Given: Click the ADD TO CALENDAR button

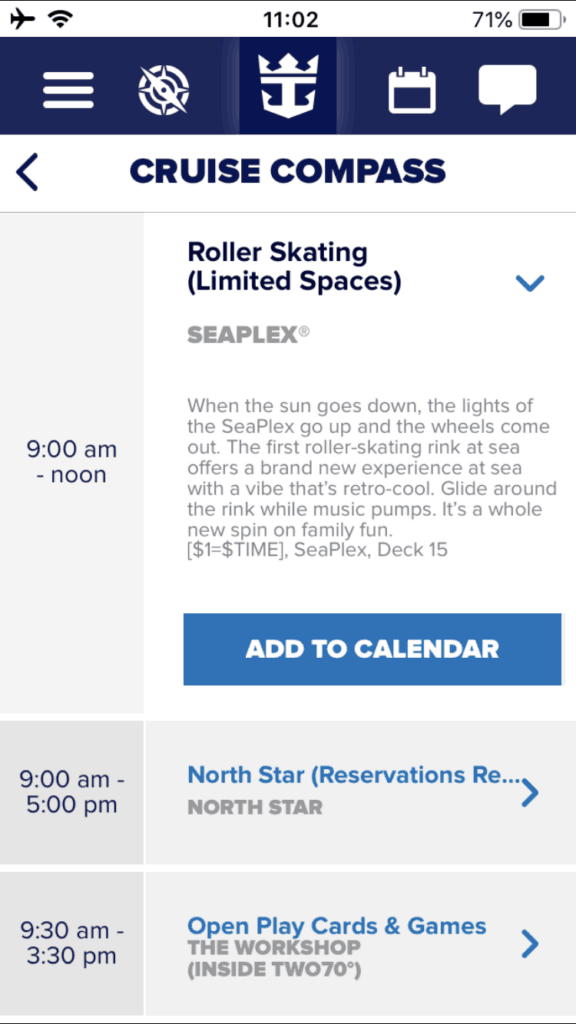Looking at the screenshot, I should (x=372, y=649).
